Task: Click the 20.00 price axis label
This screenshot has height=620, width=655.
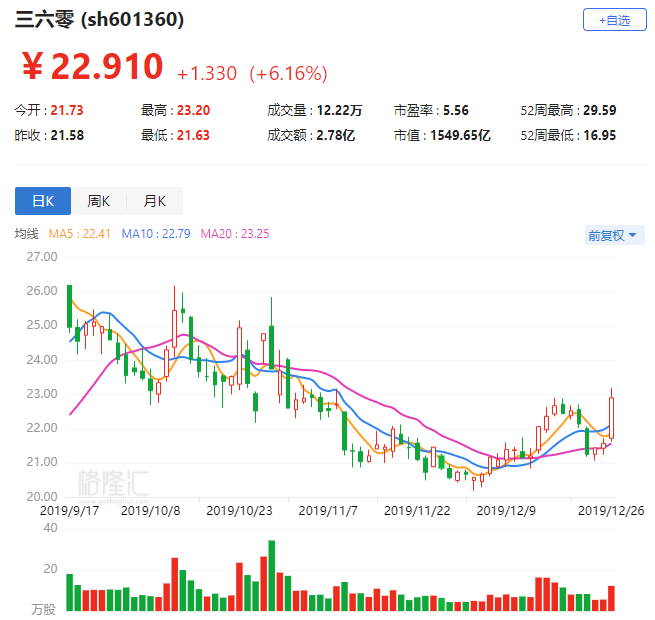Action: click(42, 497)
